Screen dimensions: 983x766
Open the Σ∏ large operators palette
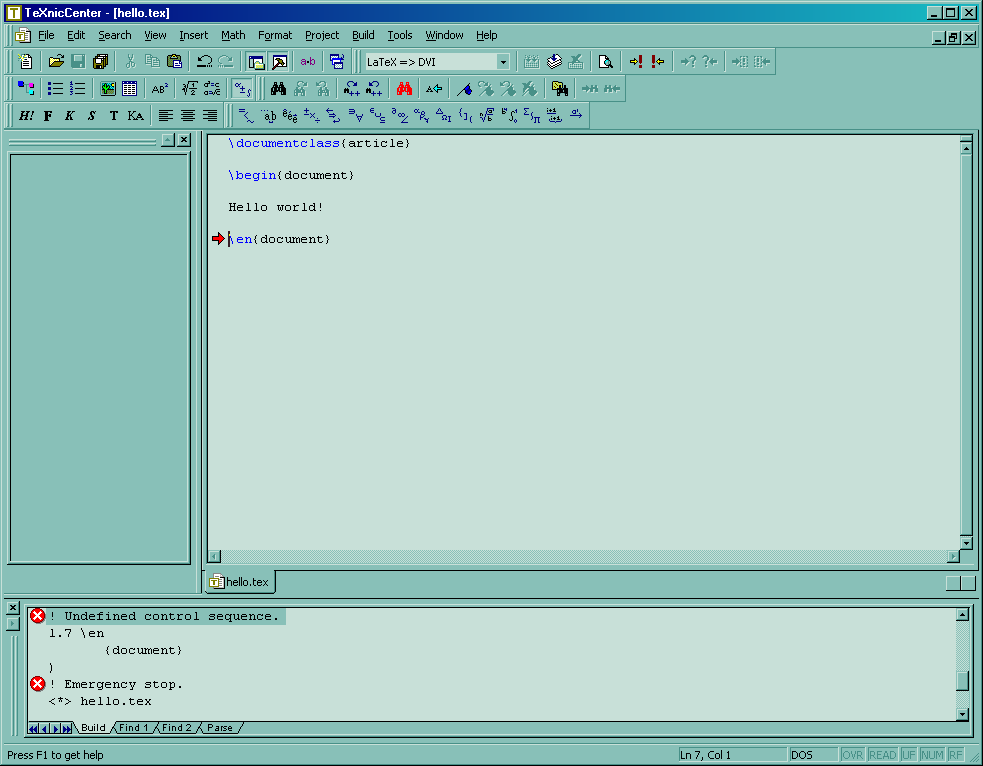click(532, 115)
